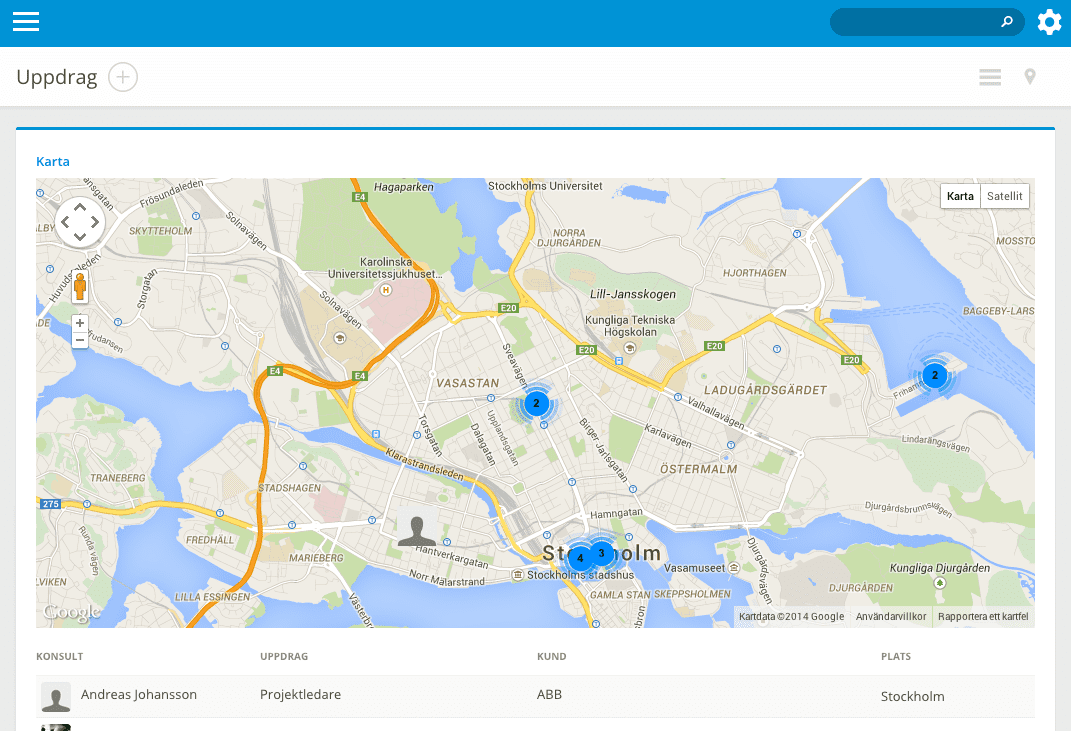This screenshot has width=1071, height=731.
Task: Click the person avatar marker on map
Action: click(x=417, y=526)
